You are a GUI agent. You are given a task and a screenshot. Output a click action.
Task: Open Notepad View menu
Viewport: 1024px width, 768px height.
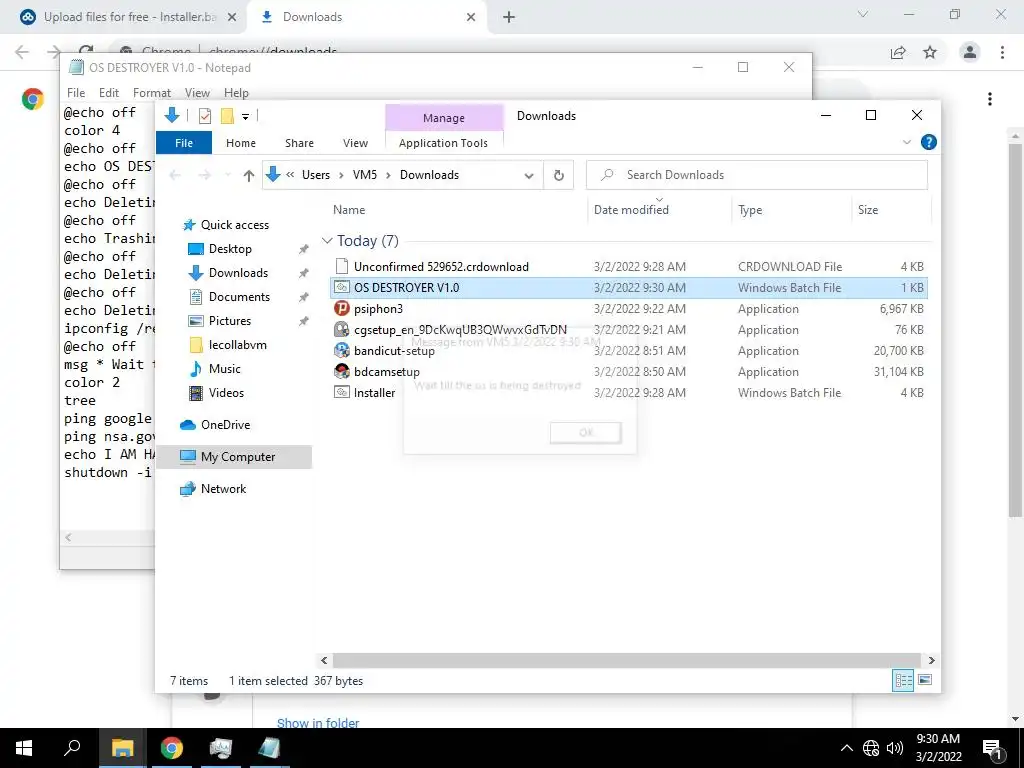197,93
